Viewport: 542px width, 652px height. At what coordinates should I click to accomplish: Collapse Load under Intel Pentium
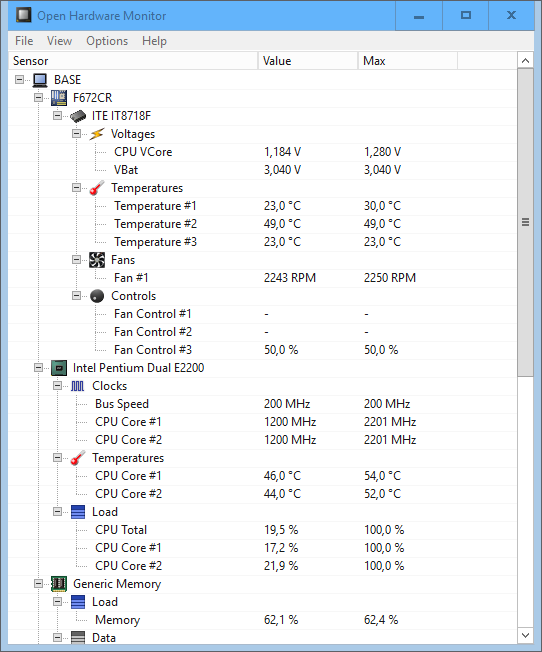[x=57, y=511]
